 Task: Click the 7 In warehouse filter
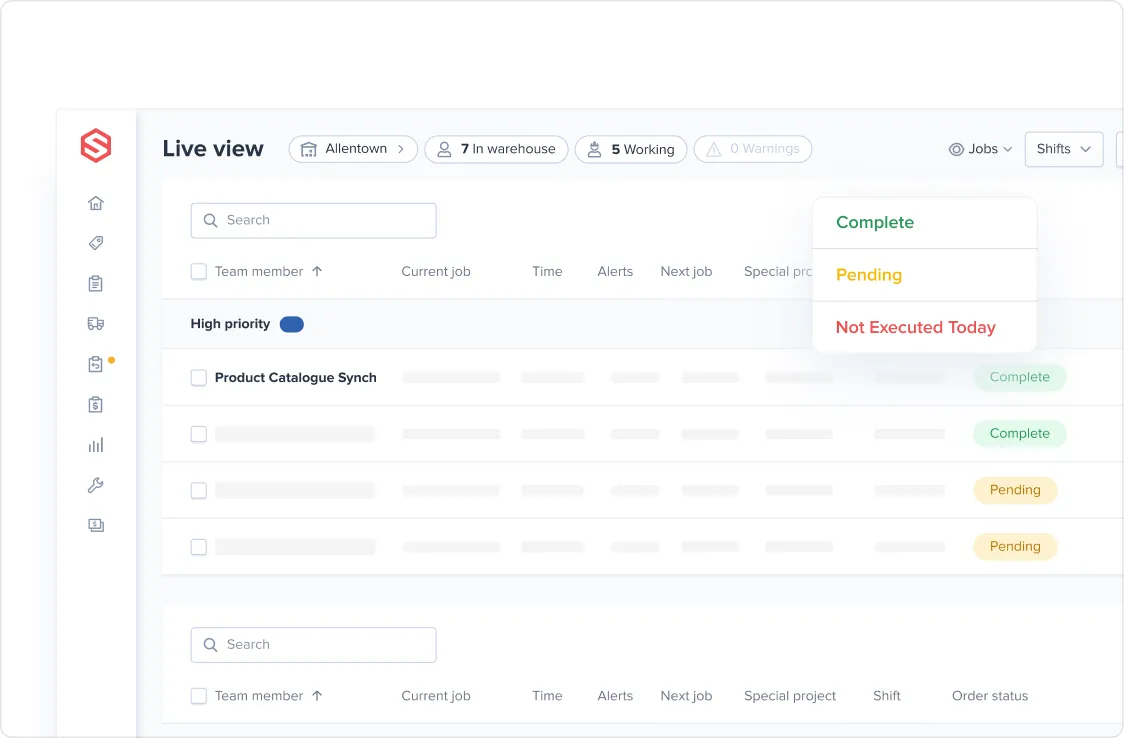496,148
